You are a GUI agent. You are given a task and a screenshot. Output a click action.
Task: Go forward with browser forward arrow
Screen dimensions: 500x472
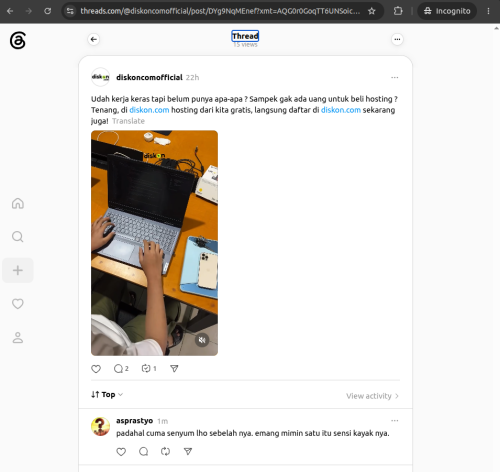click(x=29, y=11)
